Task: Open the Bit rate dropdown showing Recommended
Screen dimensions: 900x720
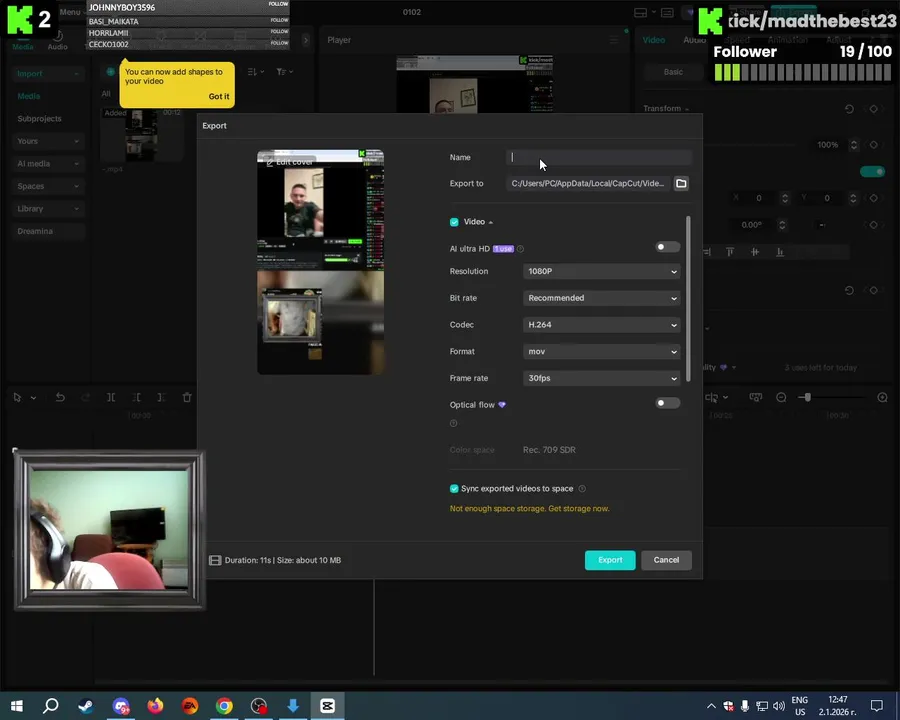Action: (602, 298)
